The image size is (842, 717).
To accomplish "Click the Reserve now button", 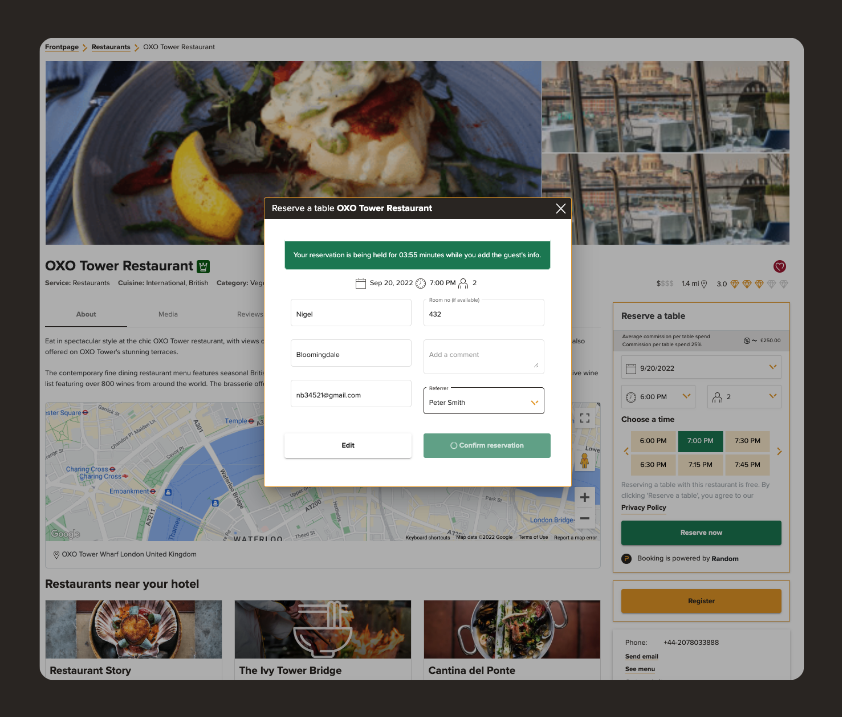I will [x=701, y=533].
